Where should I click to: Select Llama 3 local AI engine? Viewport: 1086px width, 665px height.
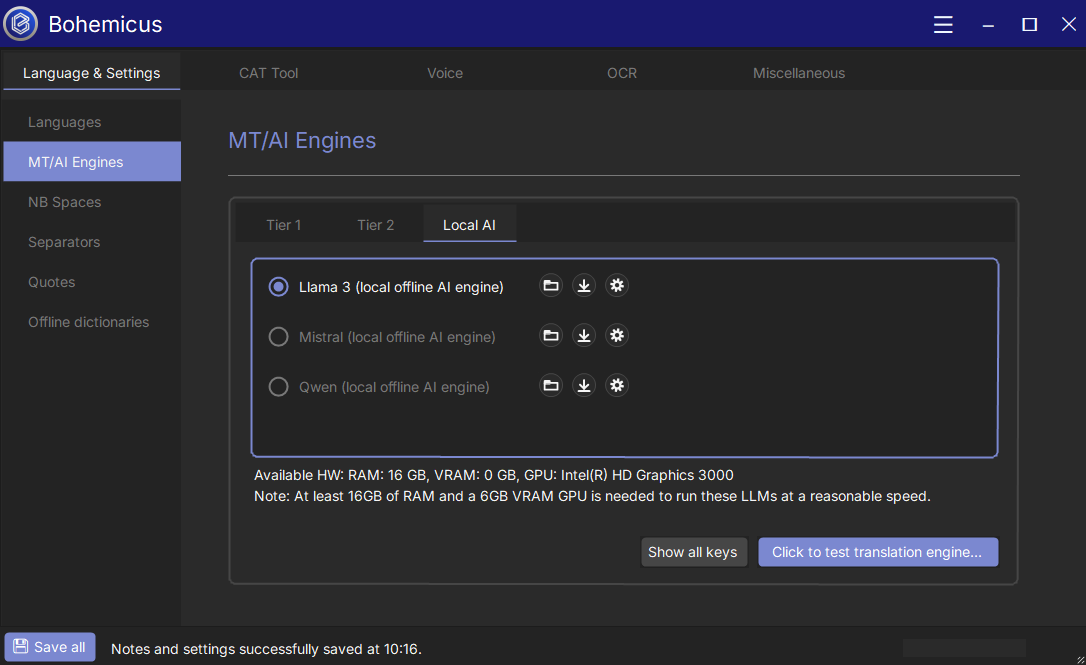point(386,287)
